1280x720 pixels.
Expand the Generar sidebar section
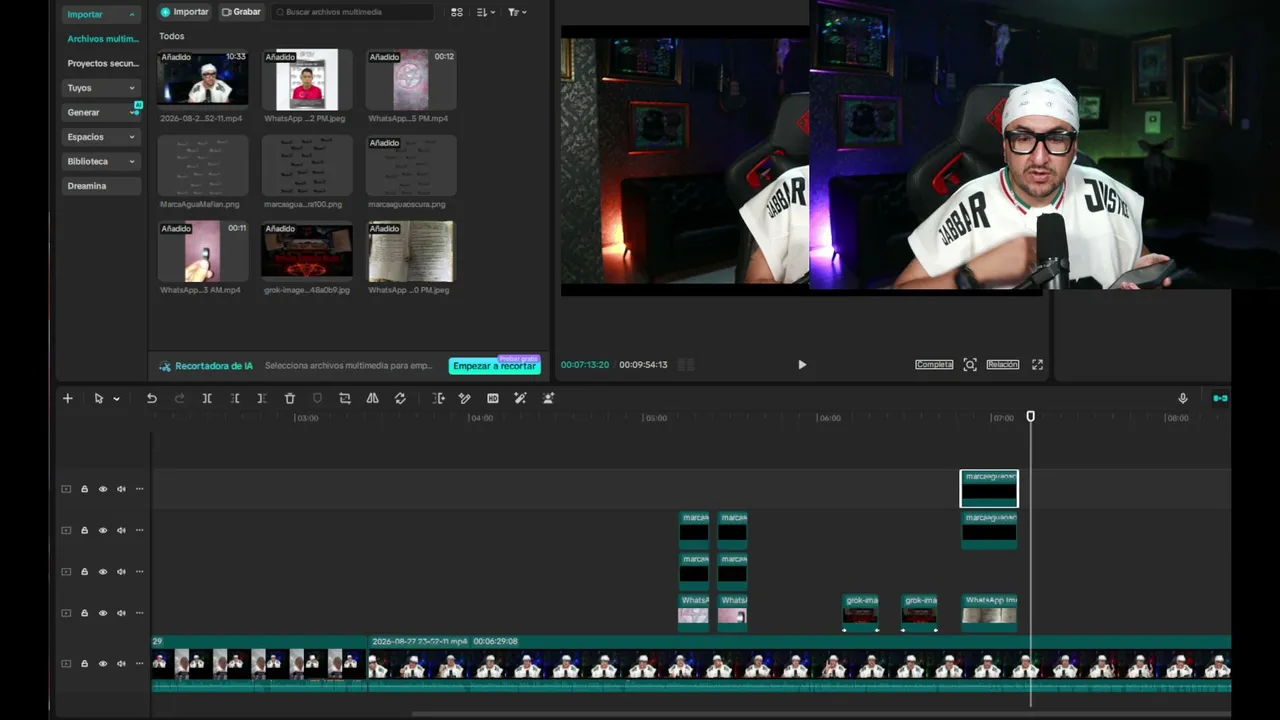132,112
